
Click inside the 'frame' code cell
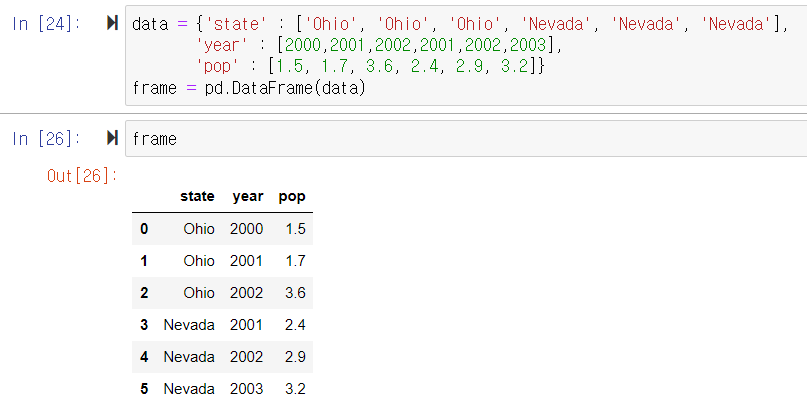pos(466,139)
